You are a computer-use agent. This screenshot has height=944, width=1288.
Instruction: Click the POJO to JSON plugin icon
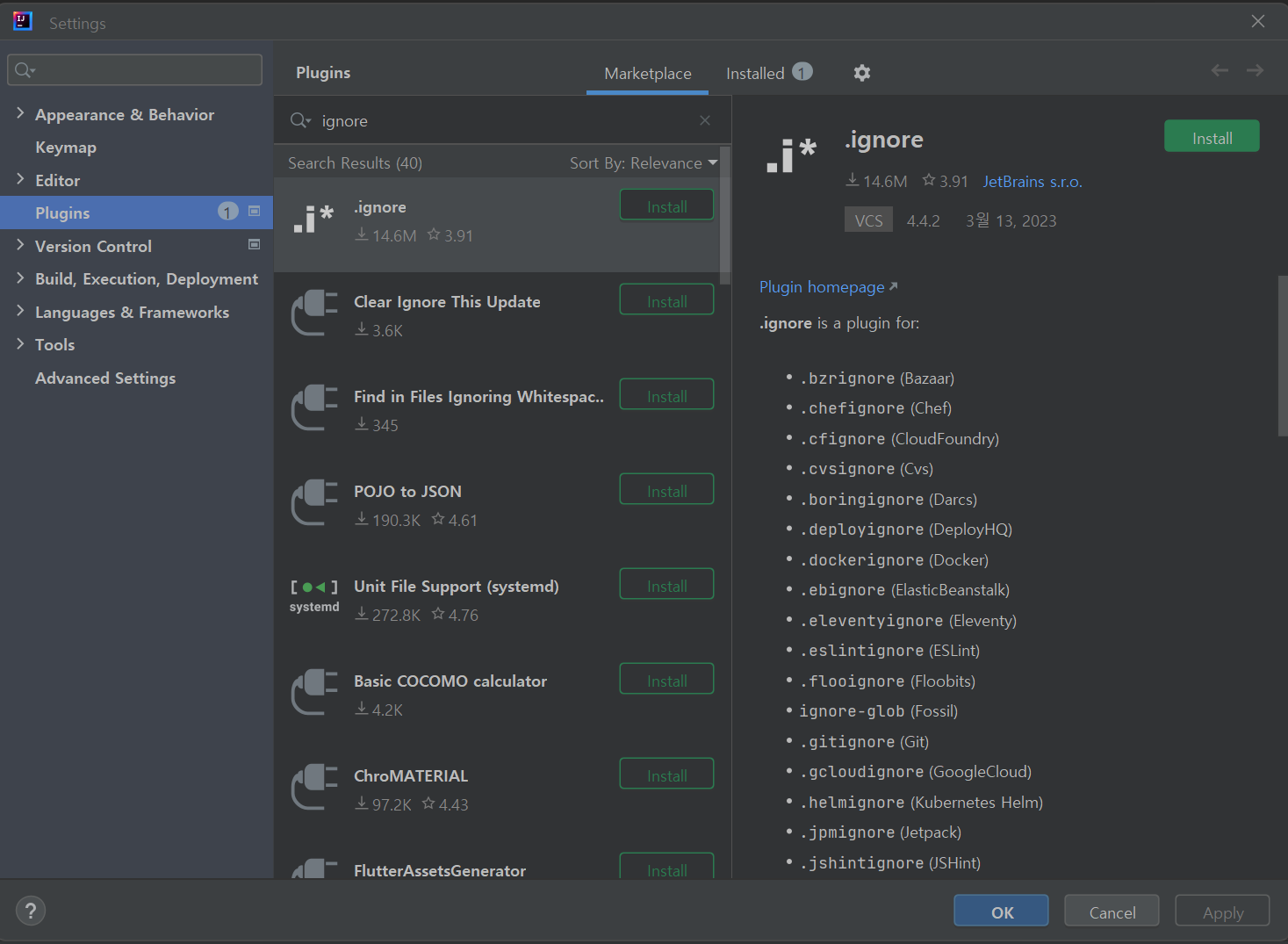[314, 503]
